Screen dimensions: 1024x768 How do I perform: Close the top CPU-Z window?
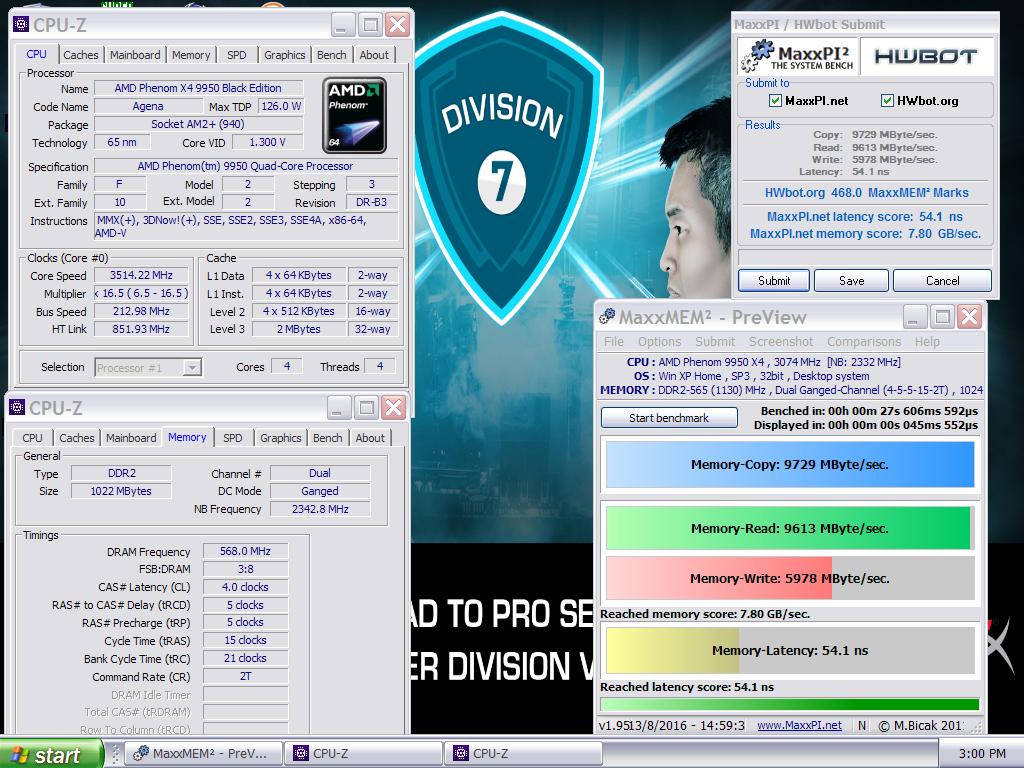396,25
